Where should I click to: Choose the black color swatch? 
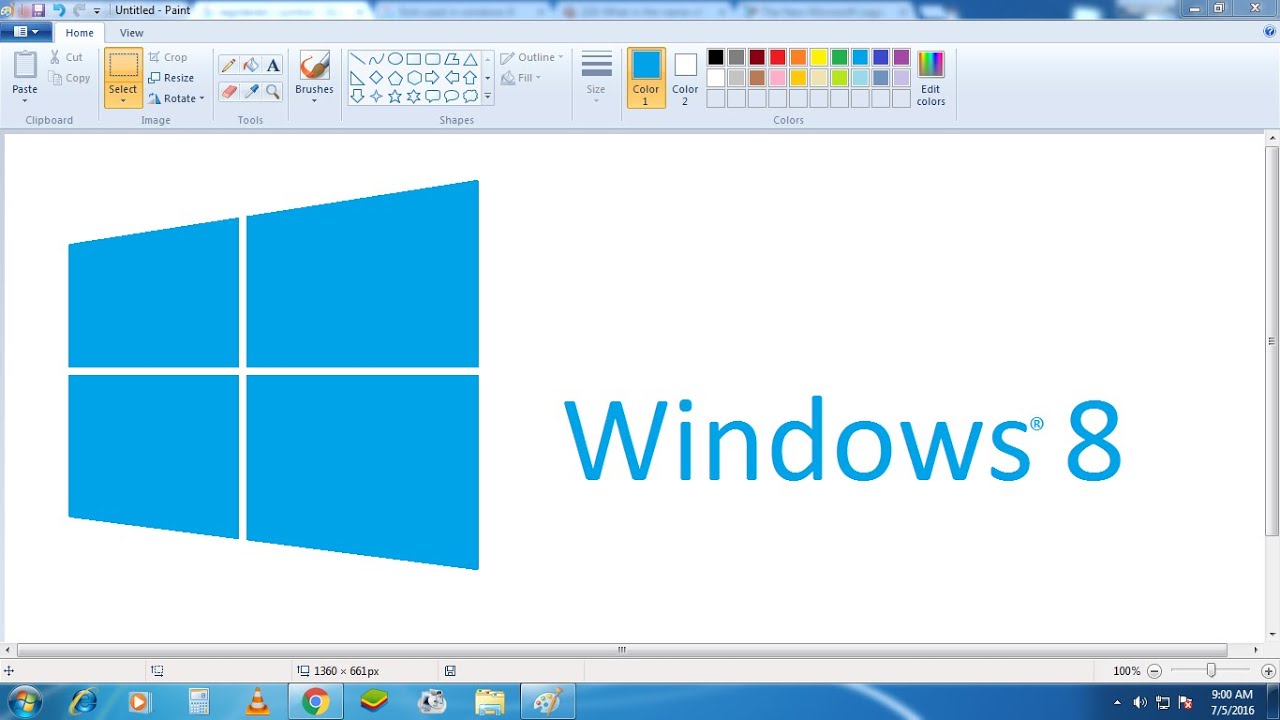point(716,57)
